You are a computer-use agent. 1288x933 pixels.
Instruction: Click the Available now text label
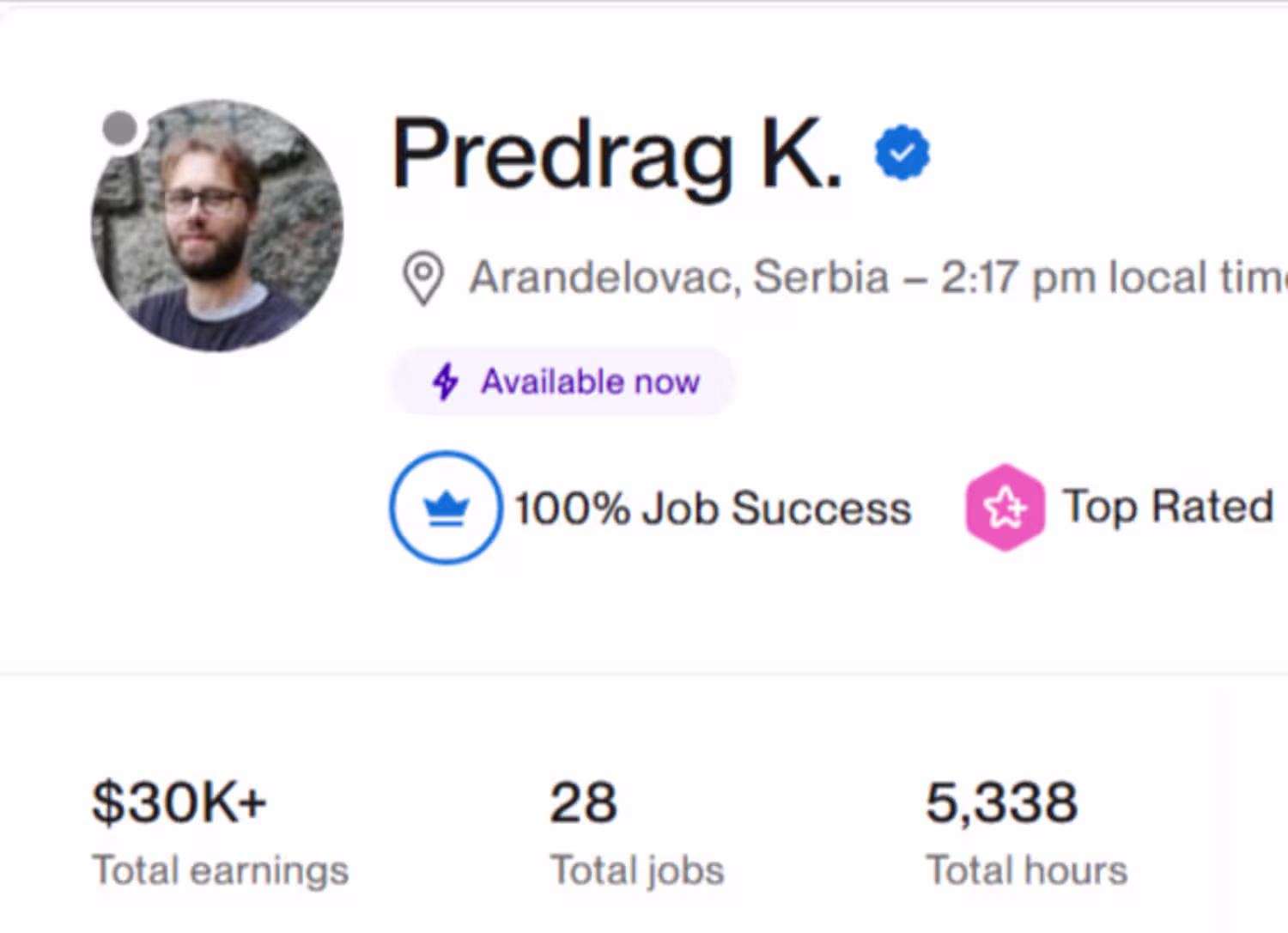tap(591, 381)
